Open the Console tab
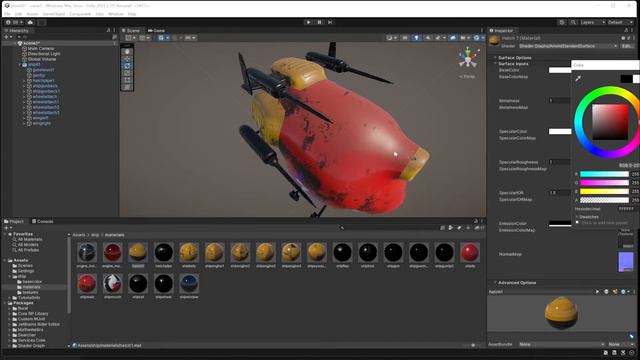Viewport: 640px width, 360px height. (42, 221)
